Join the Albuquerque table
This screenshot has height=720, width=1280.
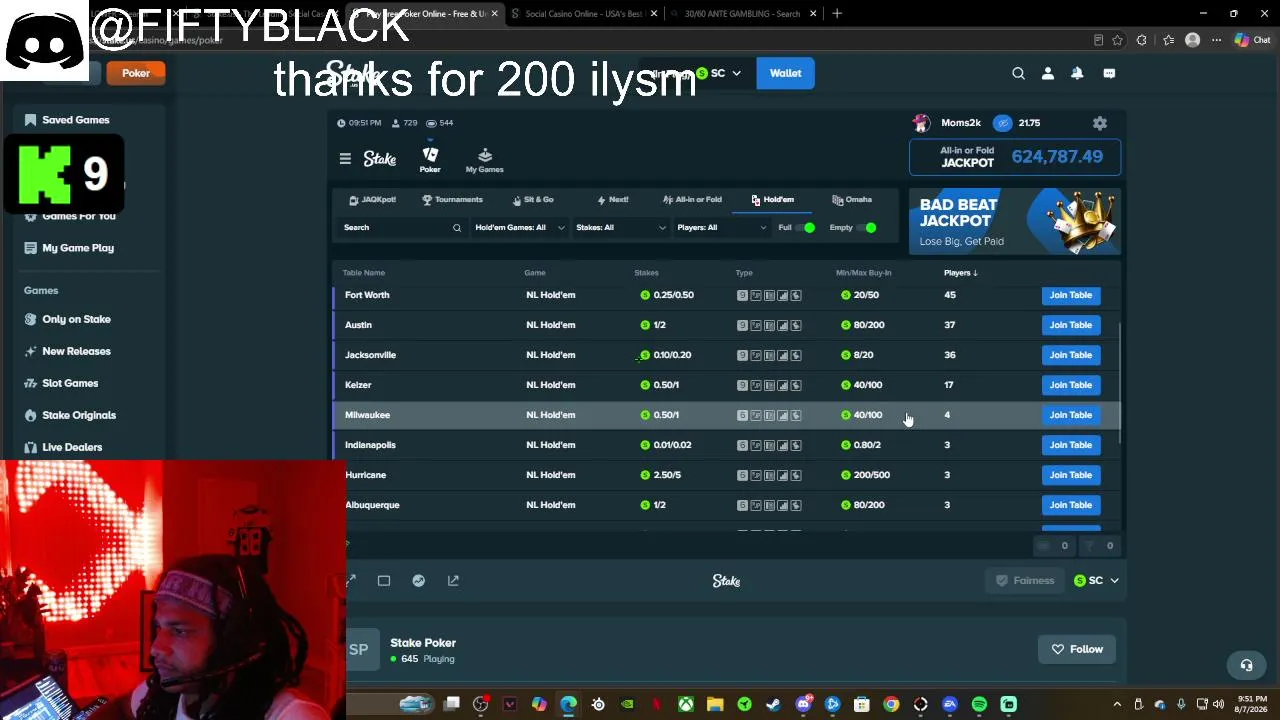1070,505
